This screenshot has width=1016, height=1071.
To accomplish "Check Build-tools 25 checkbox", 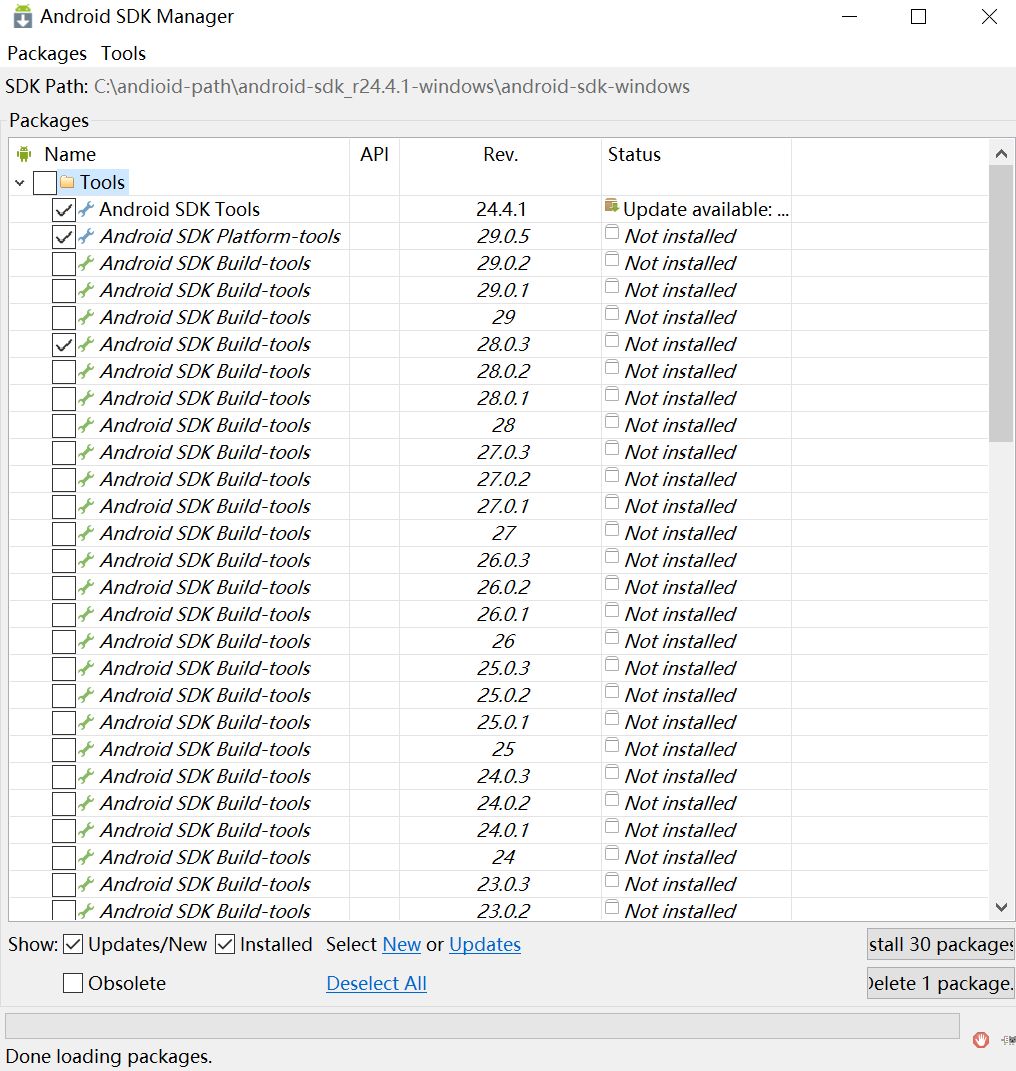I will (64, 749).
